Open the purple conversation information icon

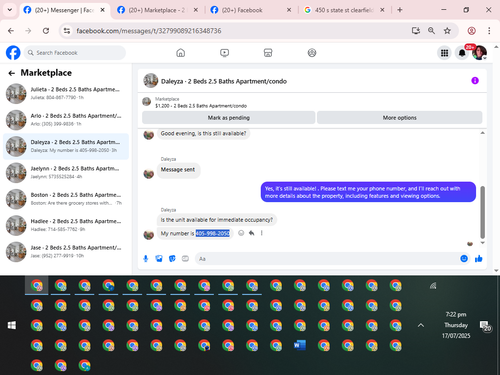[475, 81]
